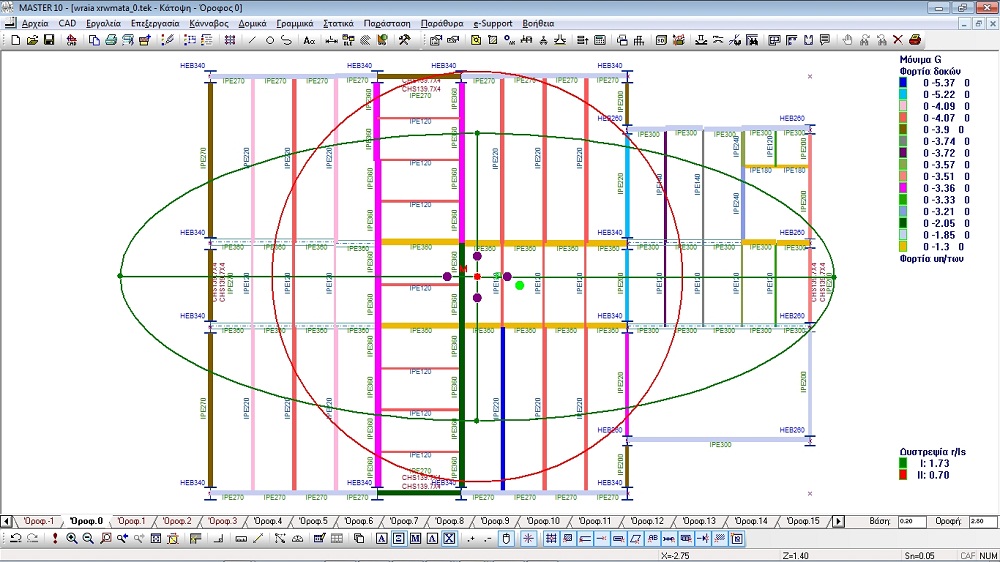
Task: Click the Οροφή value input field
Action: [982, 521]
